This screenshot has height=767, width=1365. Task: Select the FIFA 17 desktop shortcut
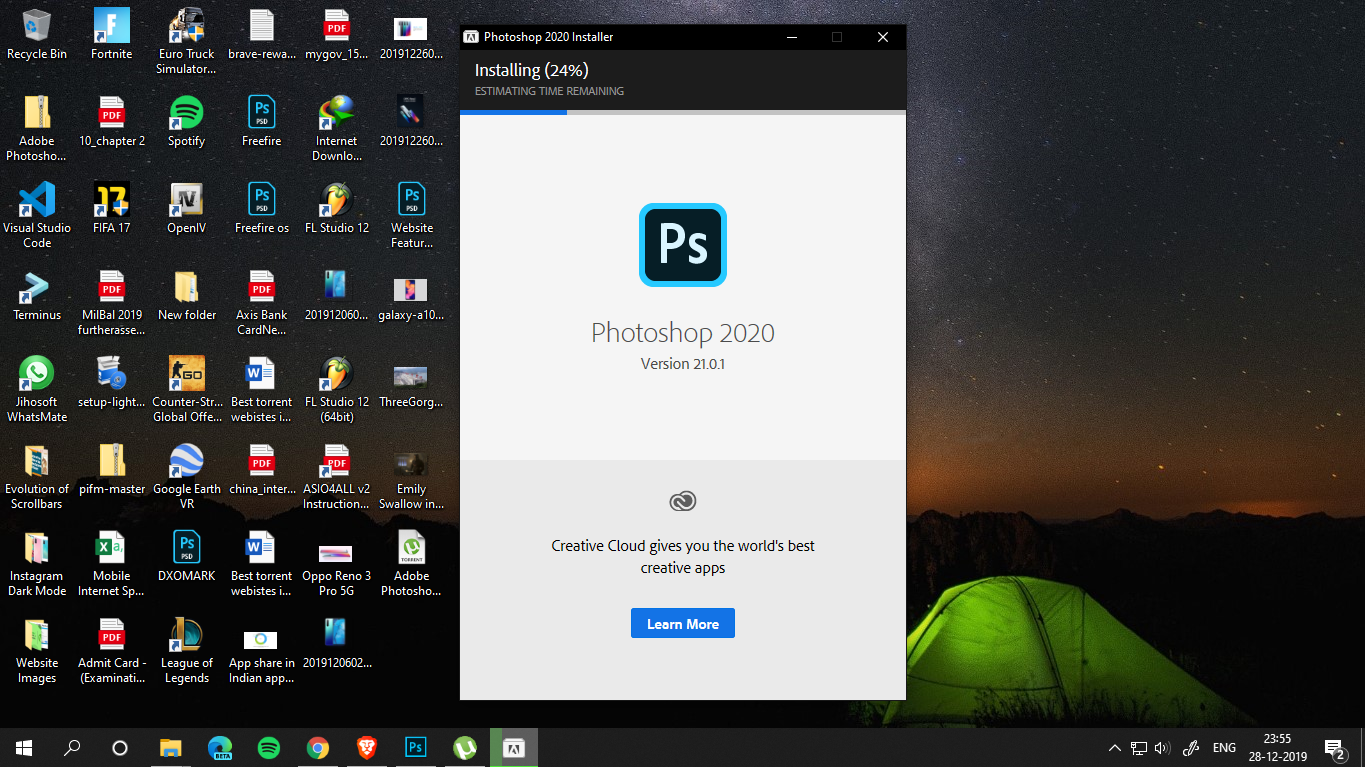[111, 209]
